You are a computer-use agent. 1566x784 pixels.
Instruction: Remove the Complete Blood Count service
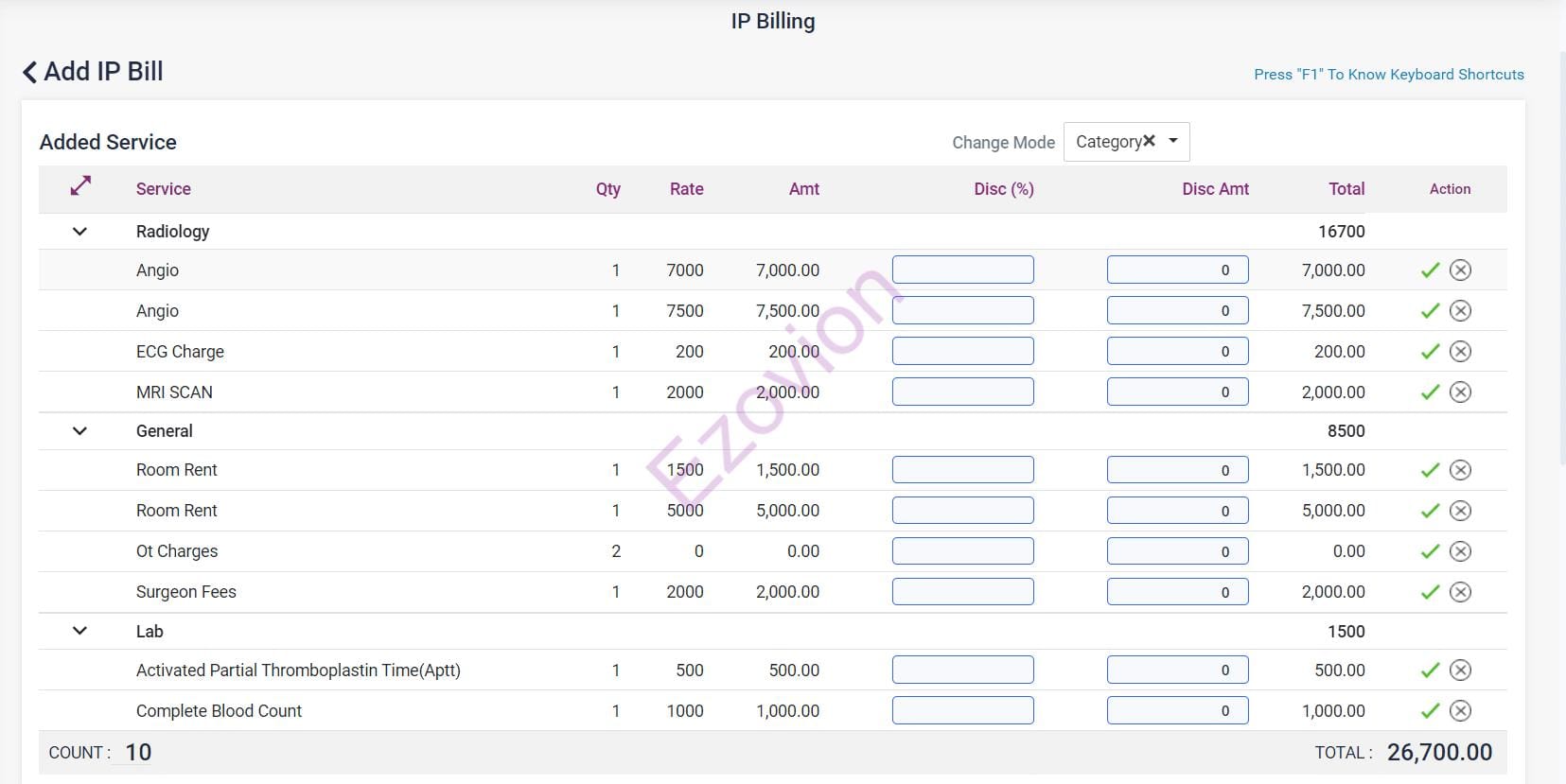(1460, 711)
